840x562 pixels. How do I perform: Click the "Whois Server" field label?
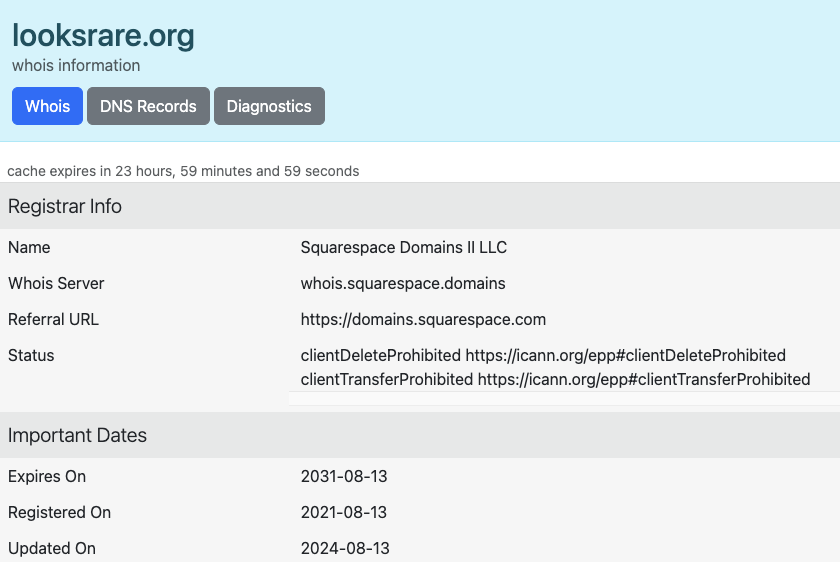(x=56, y=283)
